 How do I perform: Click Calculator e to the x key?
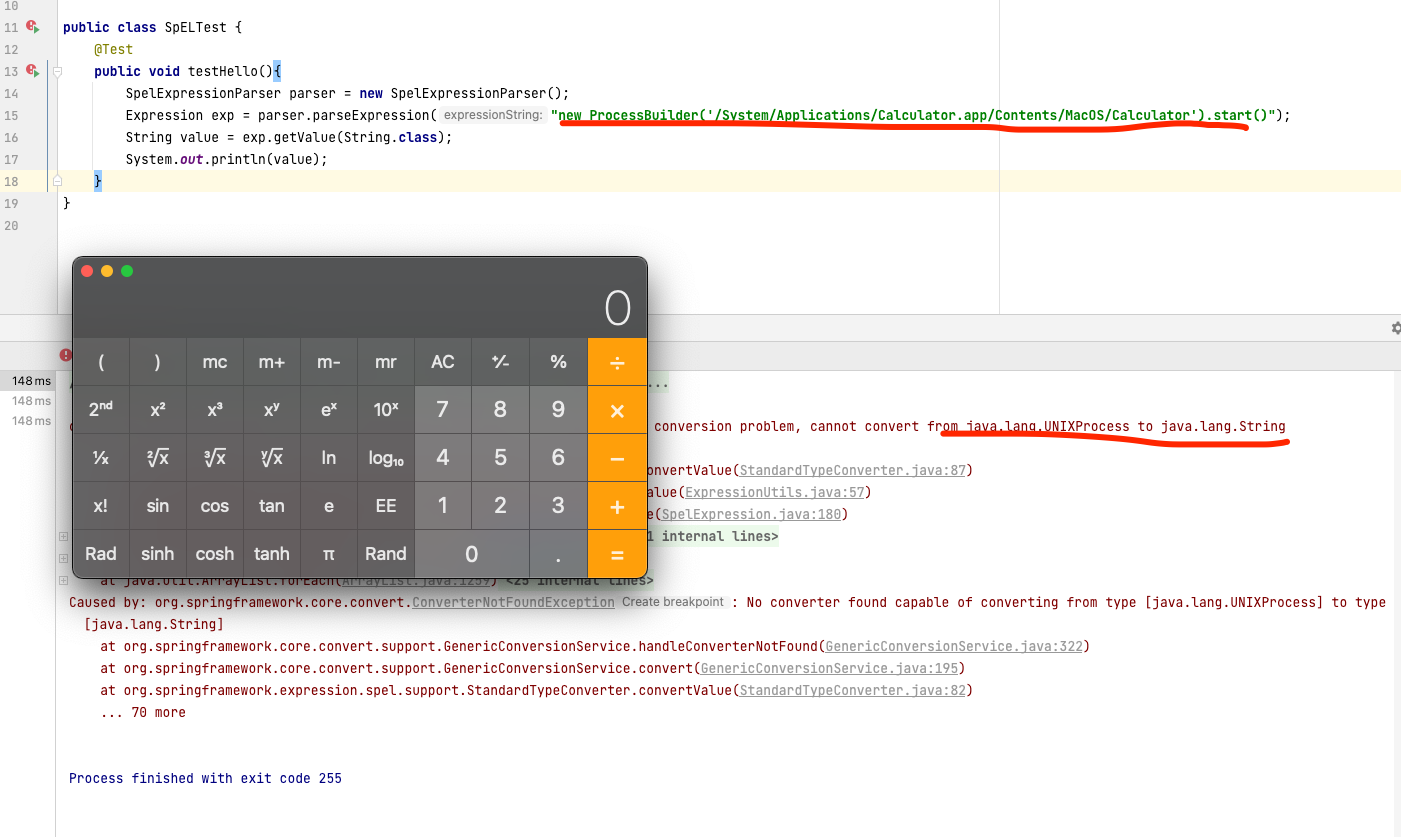click(x=329, y=410)
